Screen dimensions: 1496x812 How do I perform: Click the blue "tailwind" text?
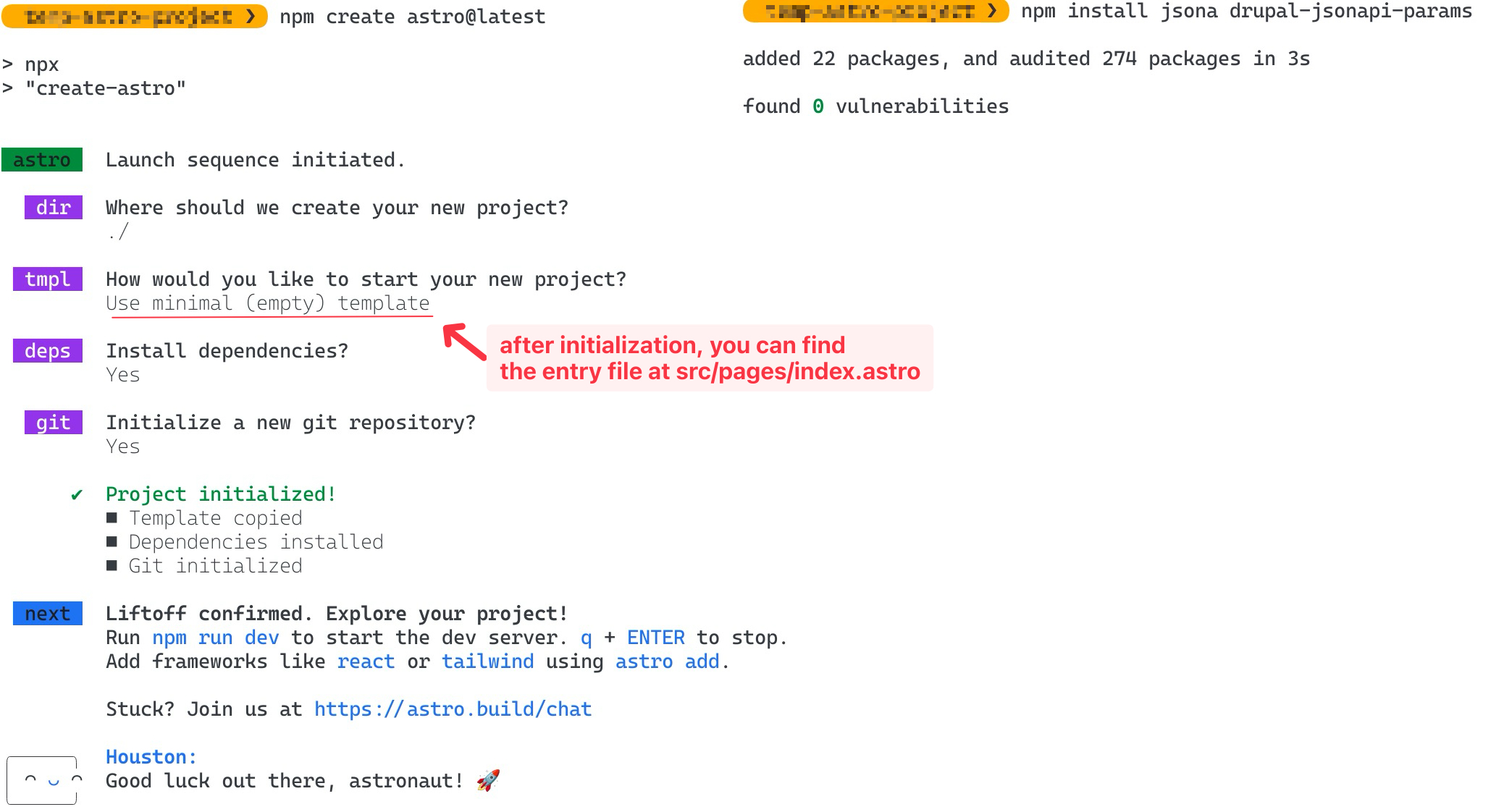(x=487, y=661)
